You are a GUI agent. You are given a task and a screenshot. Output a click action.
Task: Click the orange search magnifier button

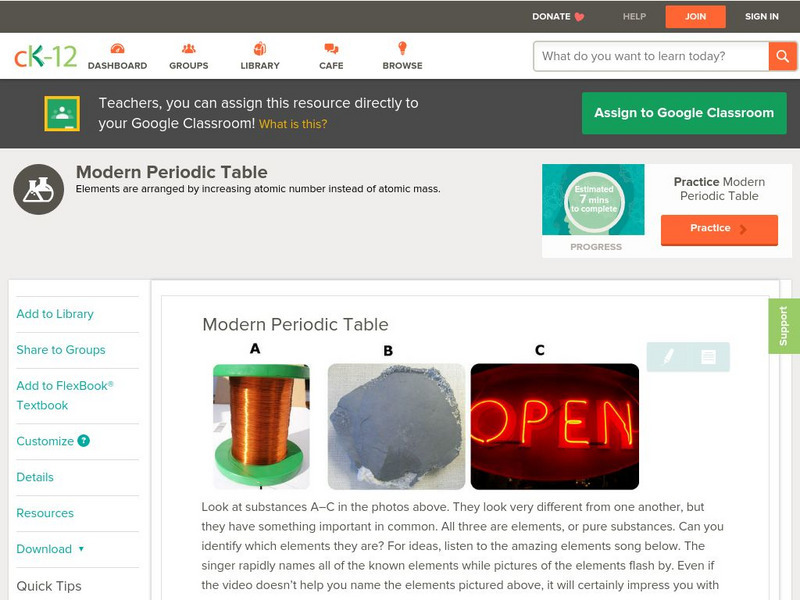coord(782,56)
